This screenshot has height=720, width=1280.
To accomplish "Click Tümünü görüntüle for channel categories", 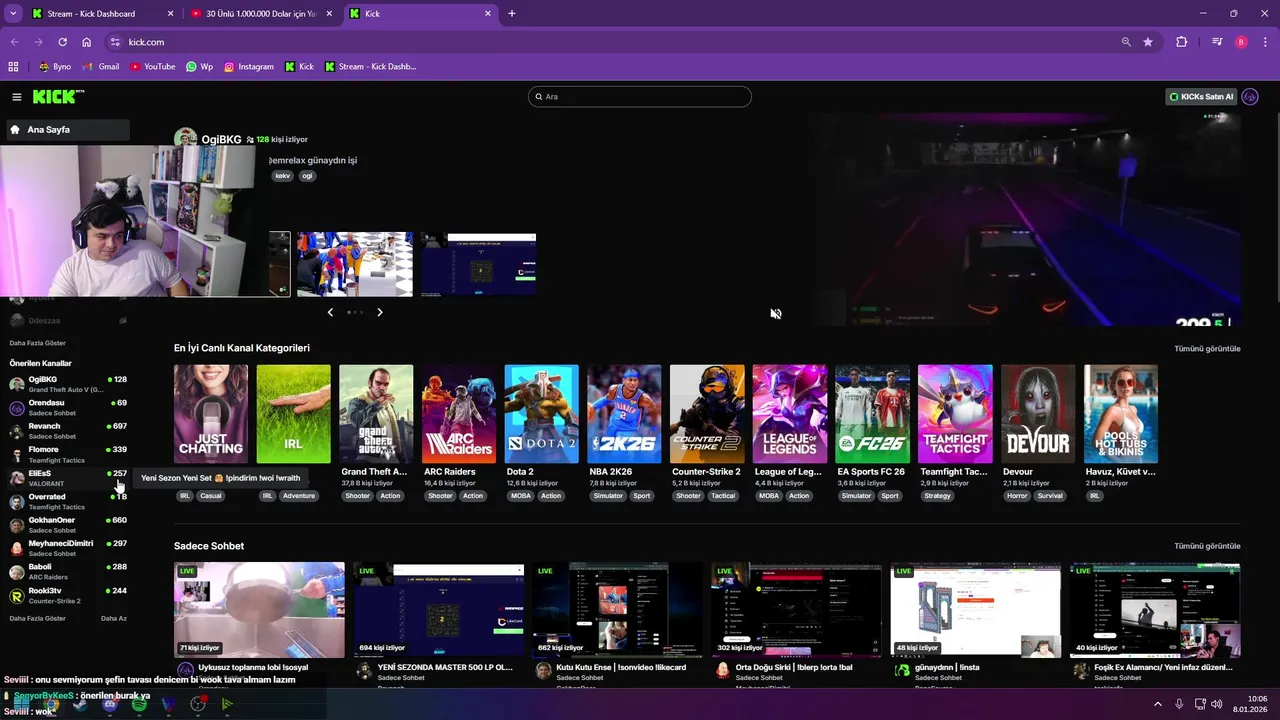I will 1207,349.
